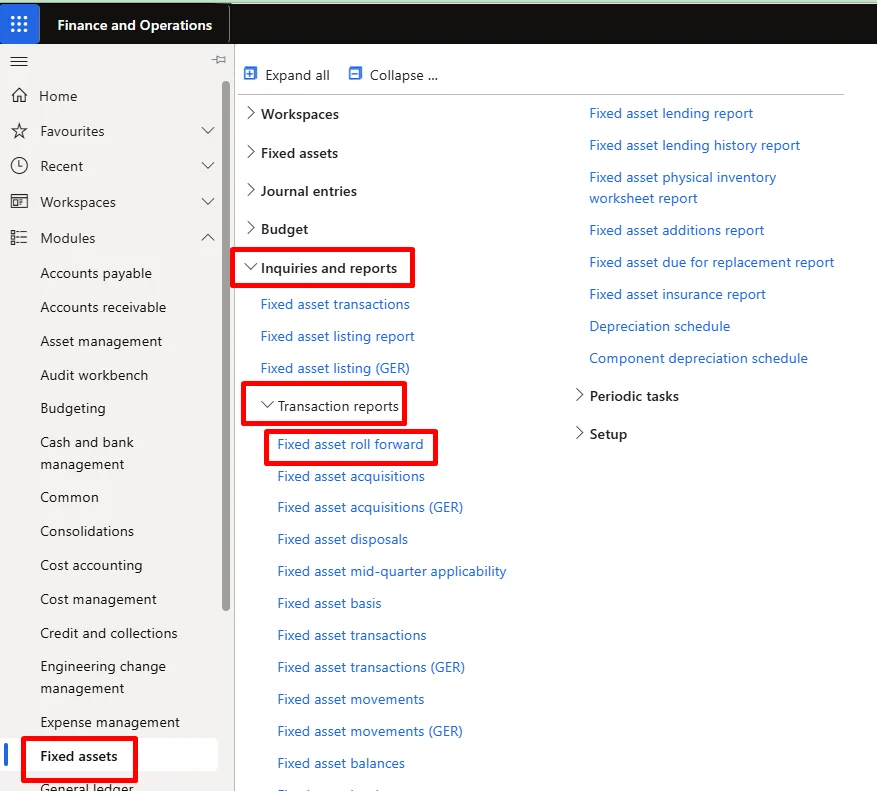Click the Recent clock icon
This screenshot has height=791, width=877.
pos(19,166)
